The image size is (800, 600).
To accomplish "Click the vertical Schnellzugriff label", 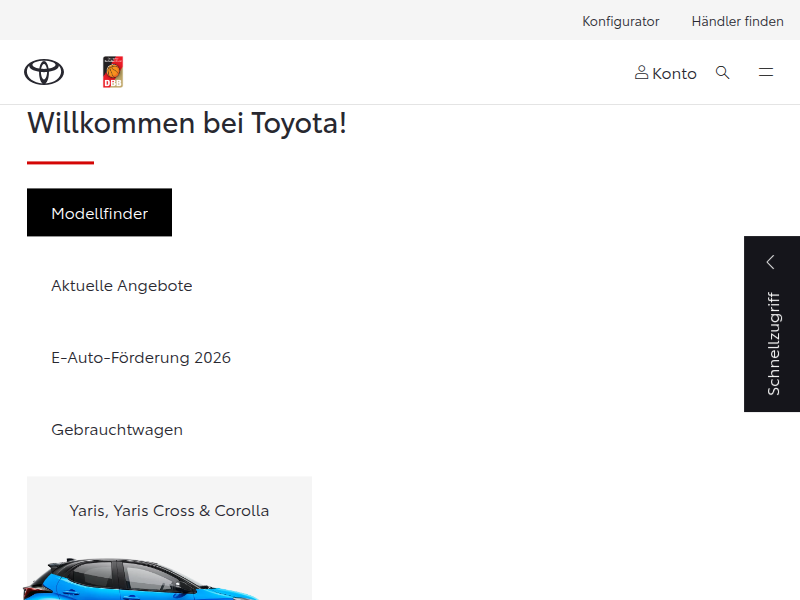I will (773, 344).
